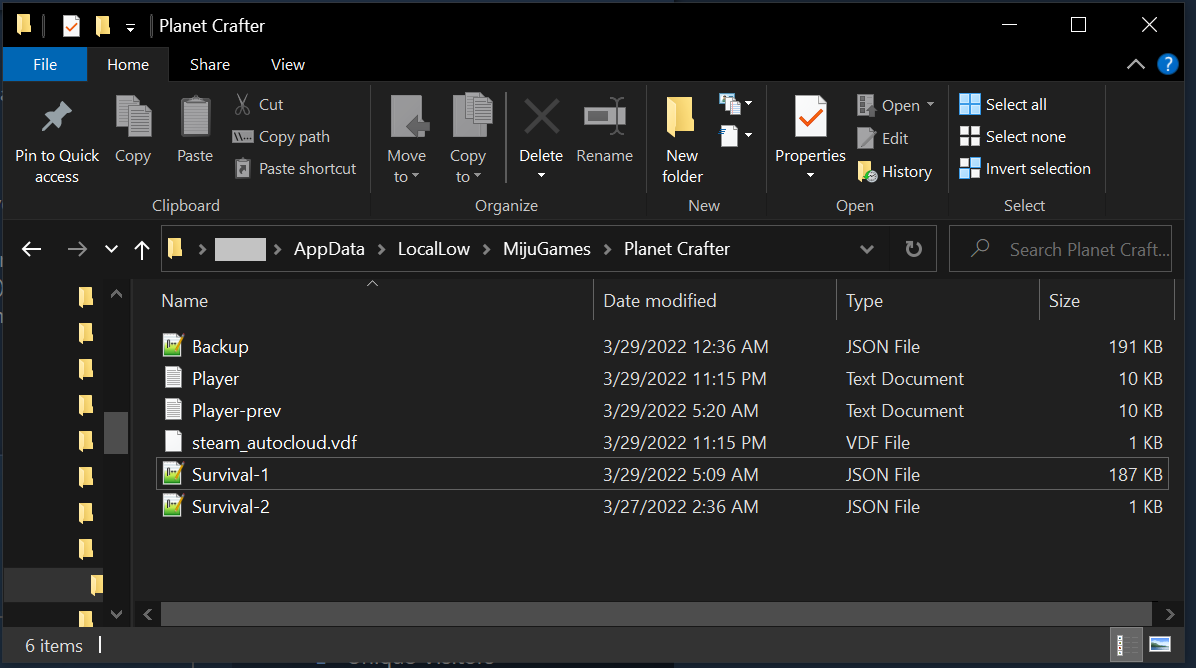Open the View ribbon tab
The width and height of the screenshot is (1196, 668).
click(287, 64)
